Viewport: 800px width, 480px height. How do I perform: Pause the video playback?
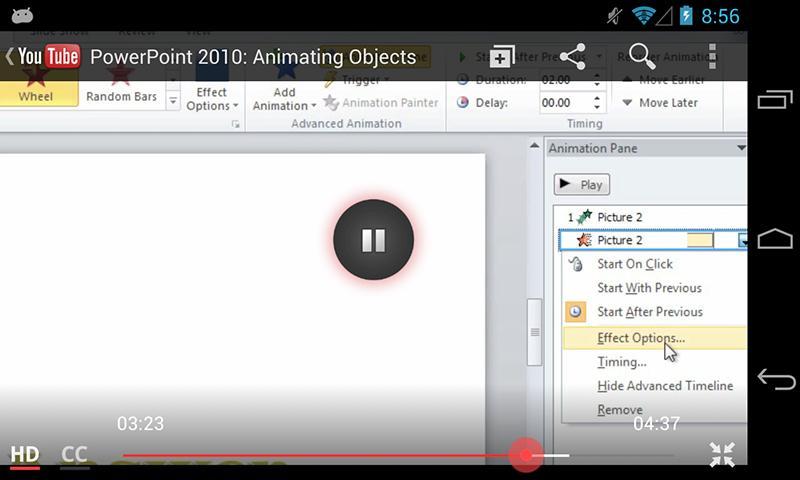[x=373, y=240]
